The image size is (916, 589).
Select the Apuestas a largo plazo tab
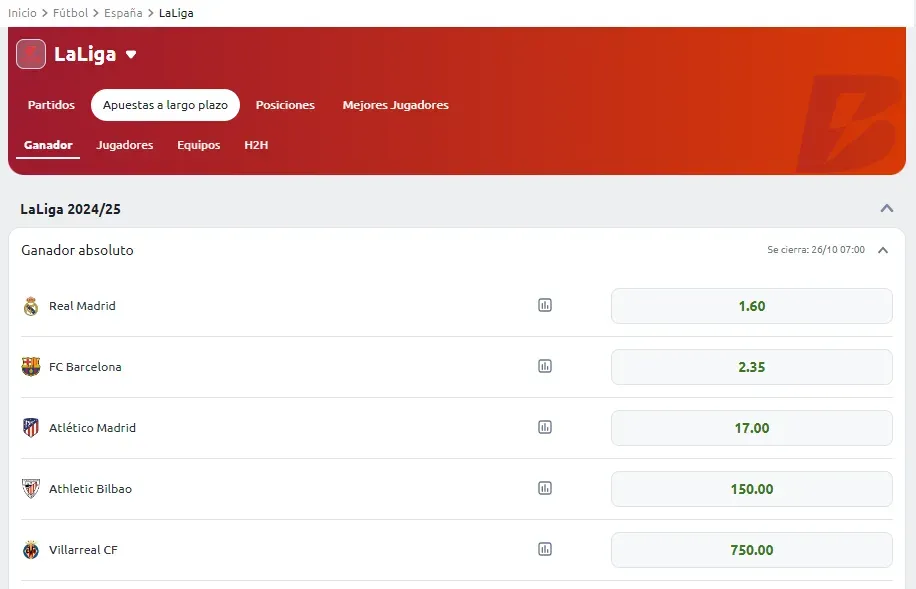(165, 105)
